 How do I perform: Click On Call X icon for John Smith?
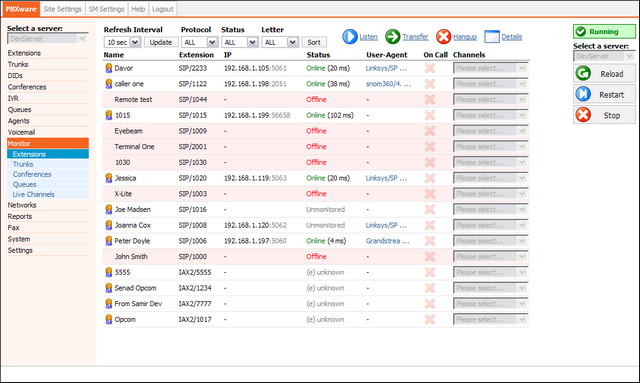(430, 256)
